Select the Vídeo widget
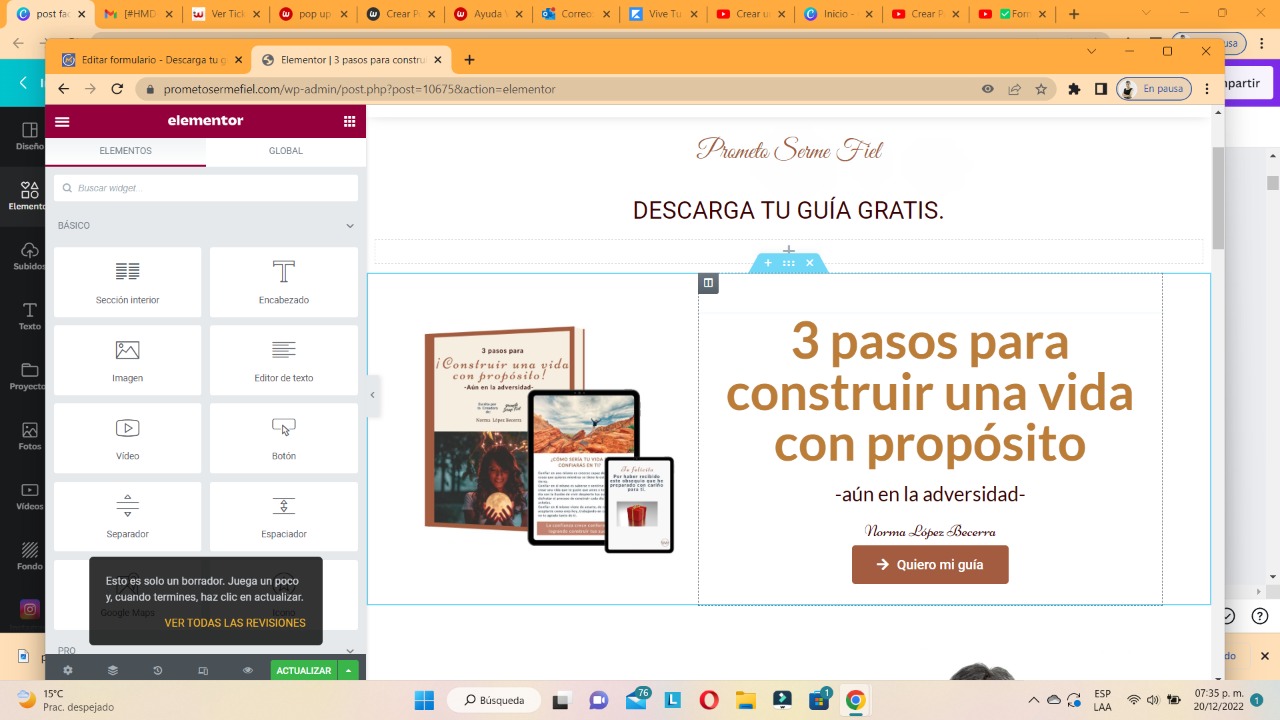The image size is (1280, 720). [127, 438]
